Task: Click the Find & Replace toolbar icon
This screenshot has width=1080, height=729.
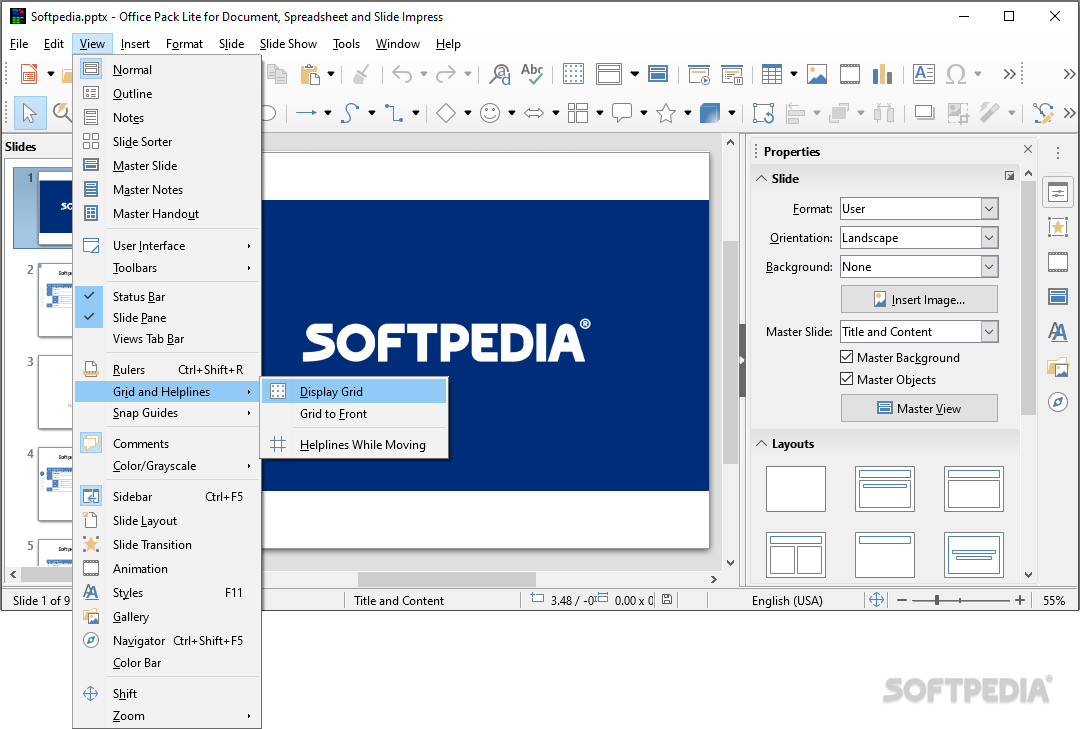Action: (x=499, y=74)
